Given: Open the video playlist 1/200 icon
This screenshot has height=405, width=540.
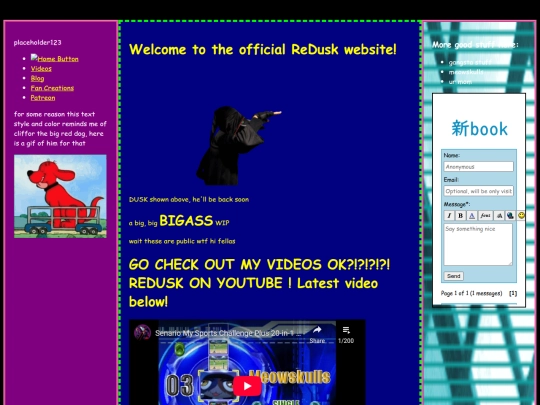Looking at the screenshot, I should coord(346,334).
